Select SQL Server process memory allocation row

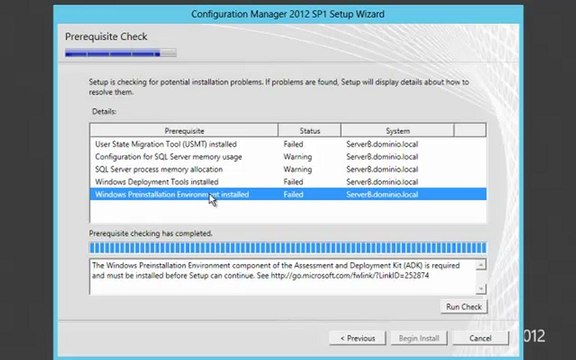(x=288, y=169)
